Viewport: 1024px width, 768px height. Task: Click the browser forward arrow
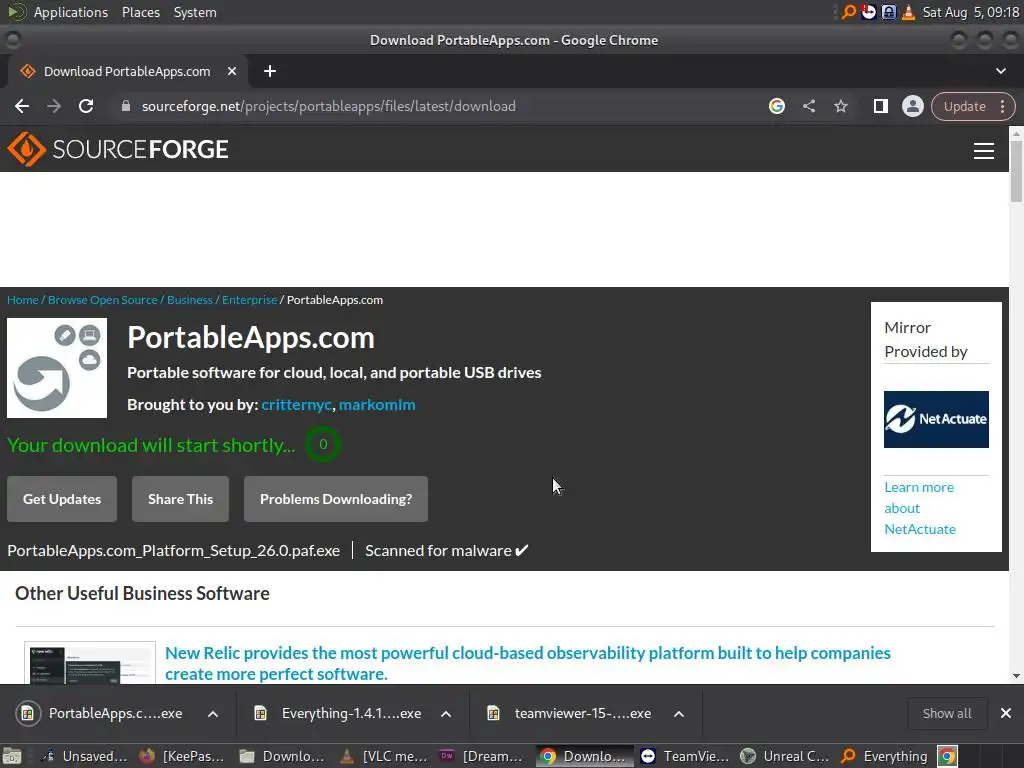[x=54, y=106]
